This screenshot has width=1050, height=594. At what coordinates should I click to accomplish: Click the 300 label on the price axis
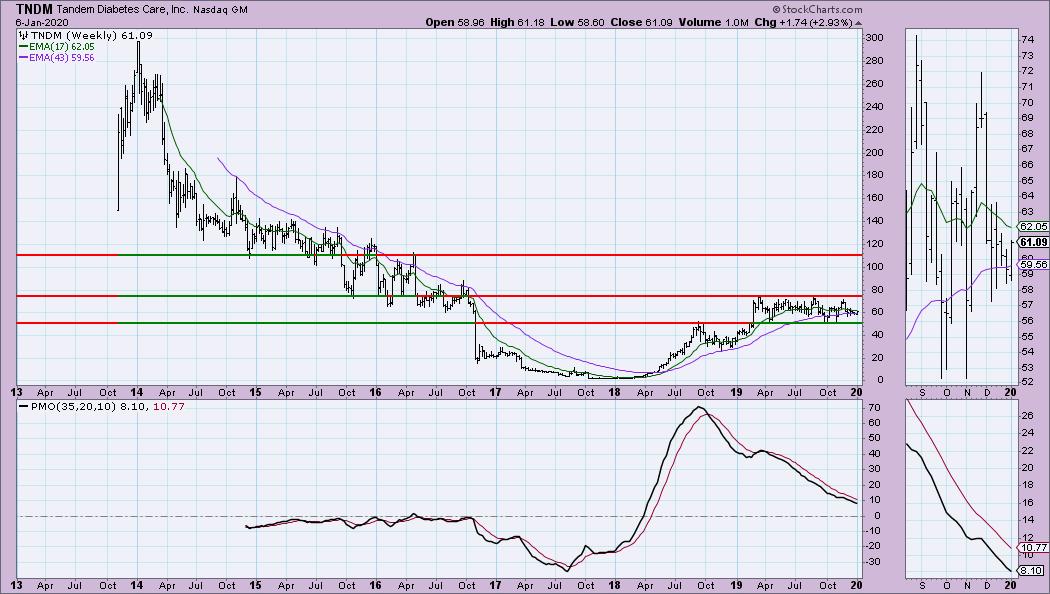873,38
